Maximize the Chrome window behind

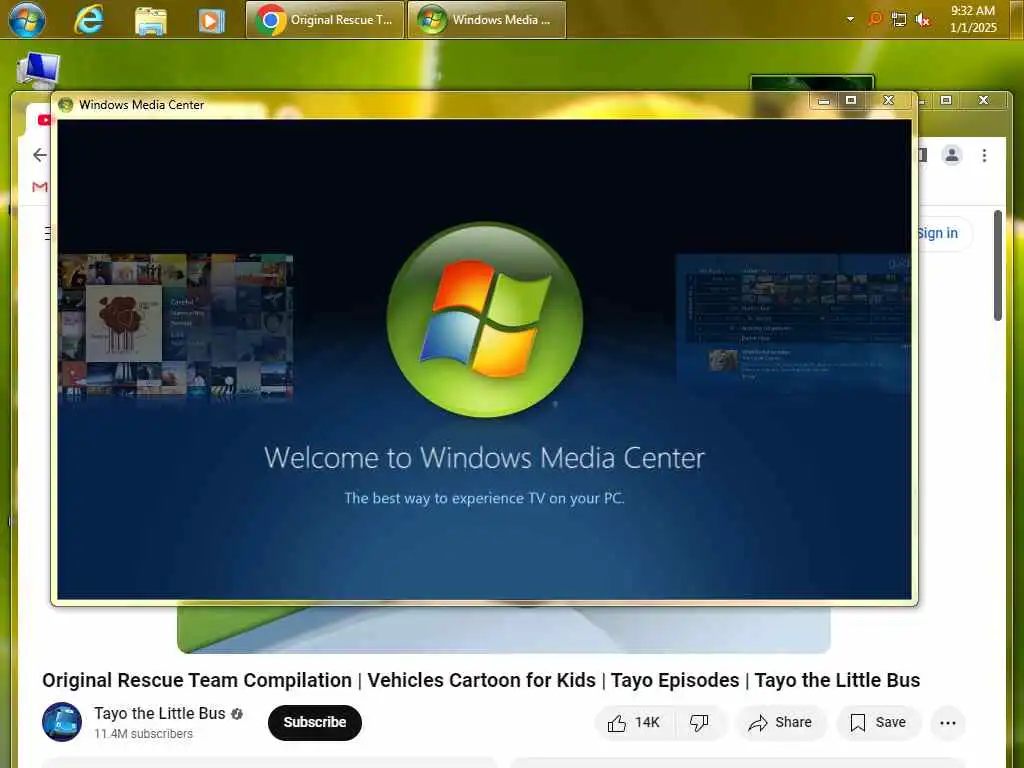tap(946, 101)
